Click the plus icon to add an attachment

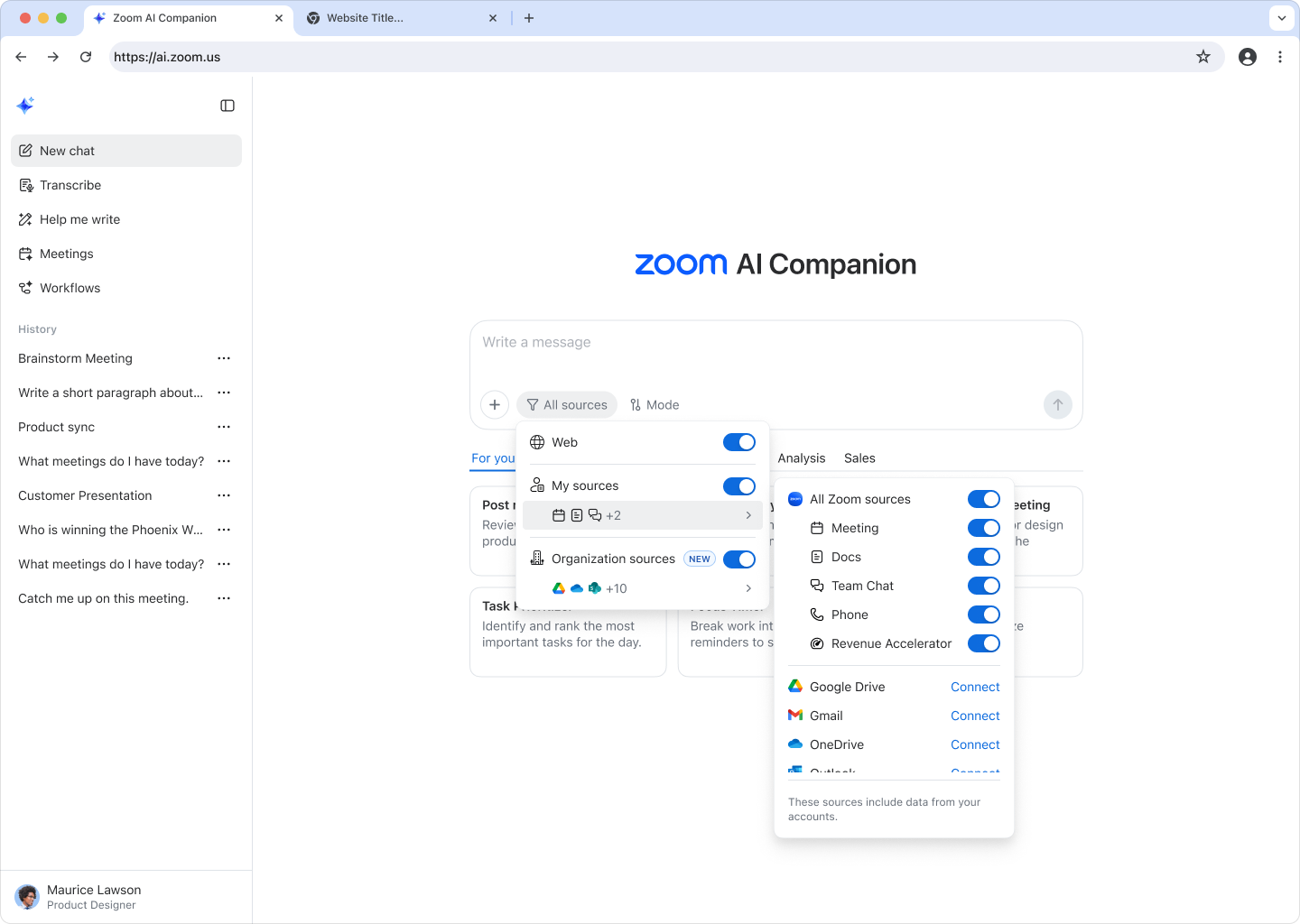click(494, 404)
